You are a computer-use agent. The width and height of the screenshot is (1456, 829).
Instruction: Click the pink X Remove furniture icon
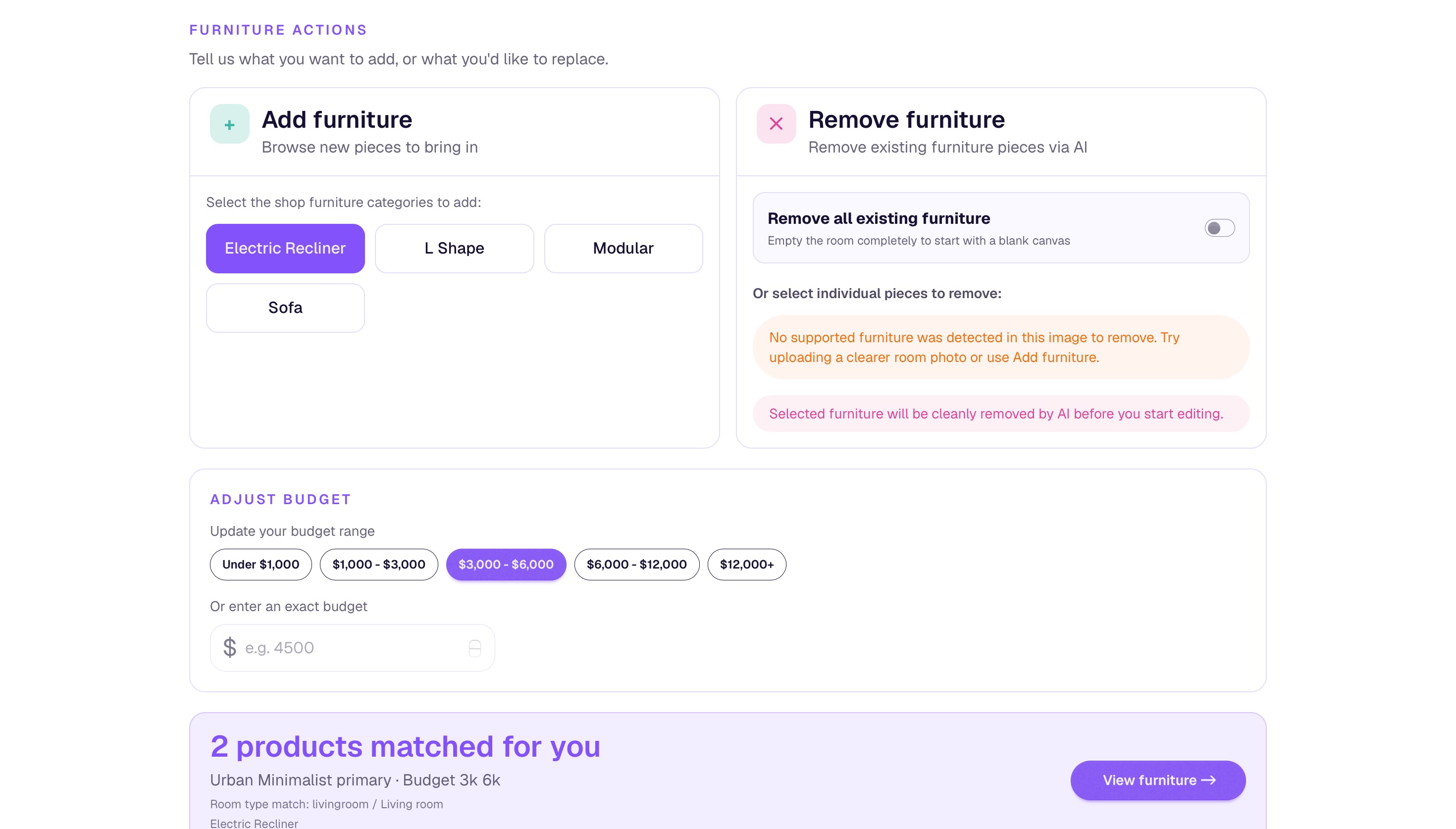776,124
